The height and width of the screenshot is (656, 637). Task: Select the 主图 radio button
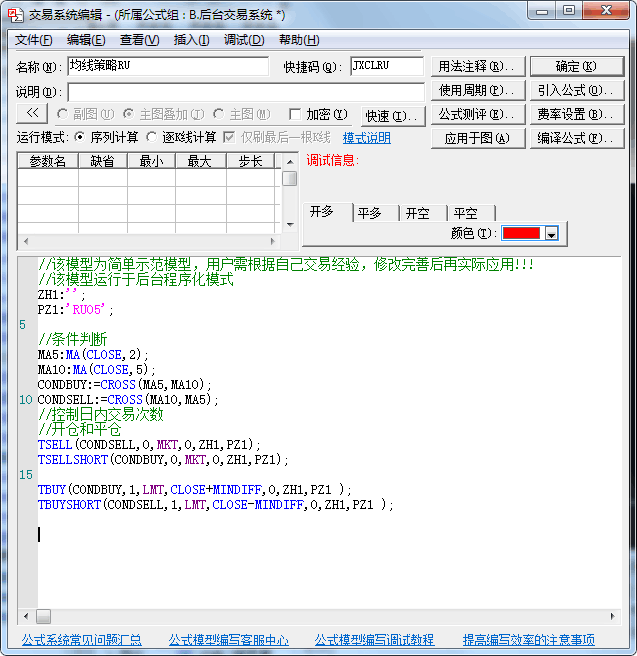point(218,114)
